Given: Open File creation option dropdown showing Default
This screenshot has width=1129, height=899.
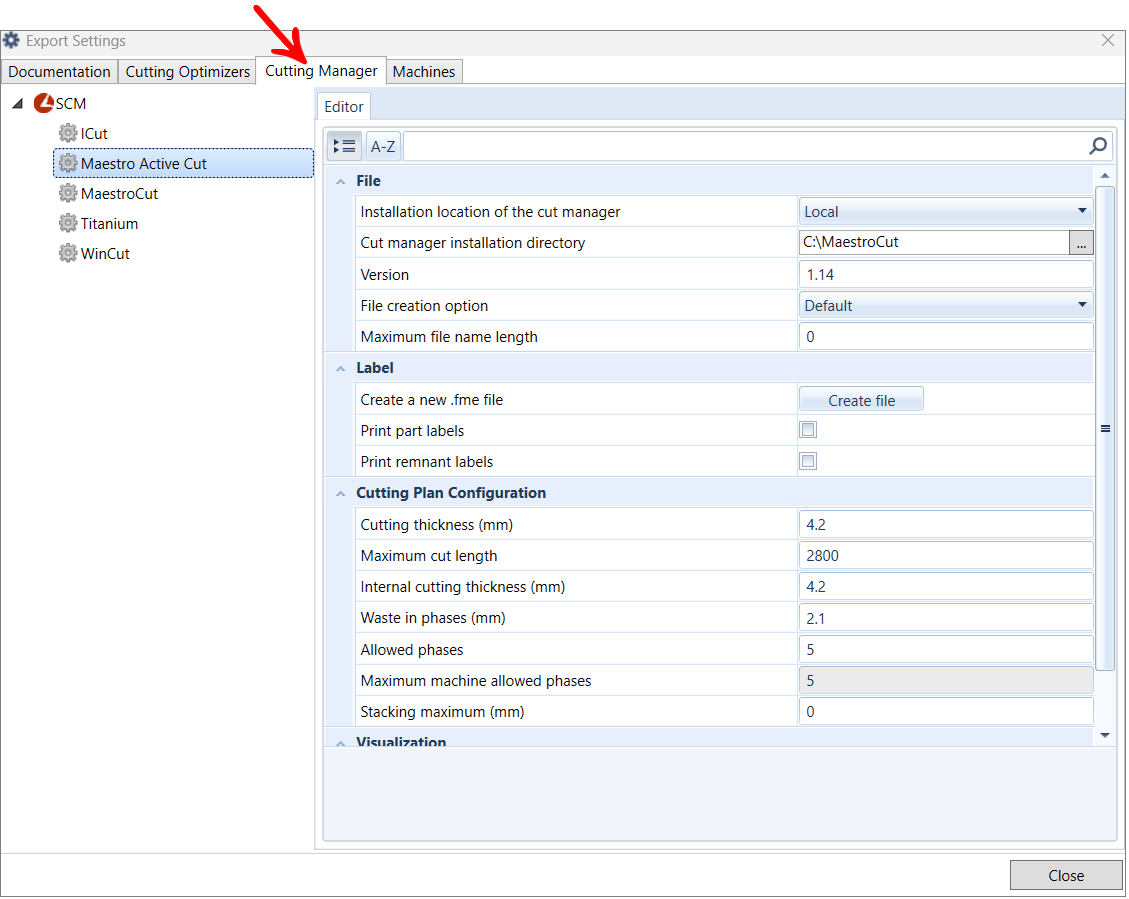Looking at the screenshot, I should coord(945,305).
